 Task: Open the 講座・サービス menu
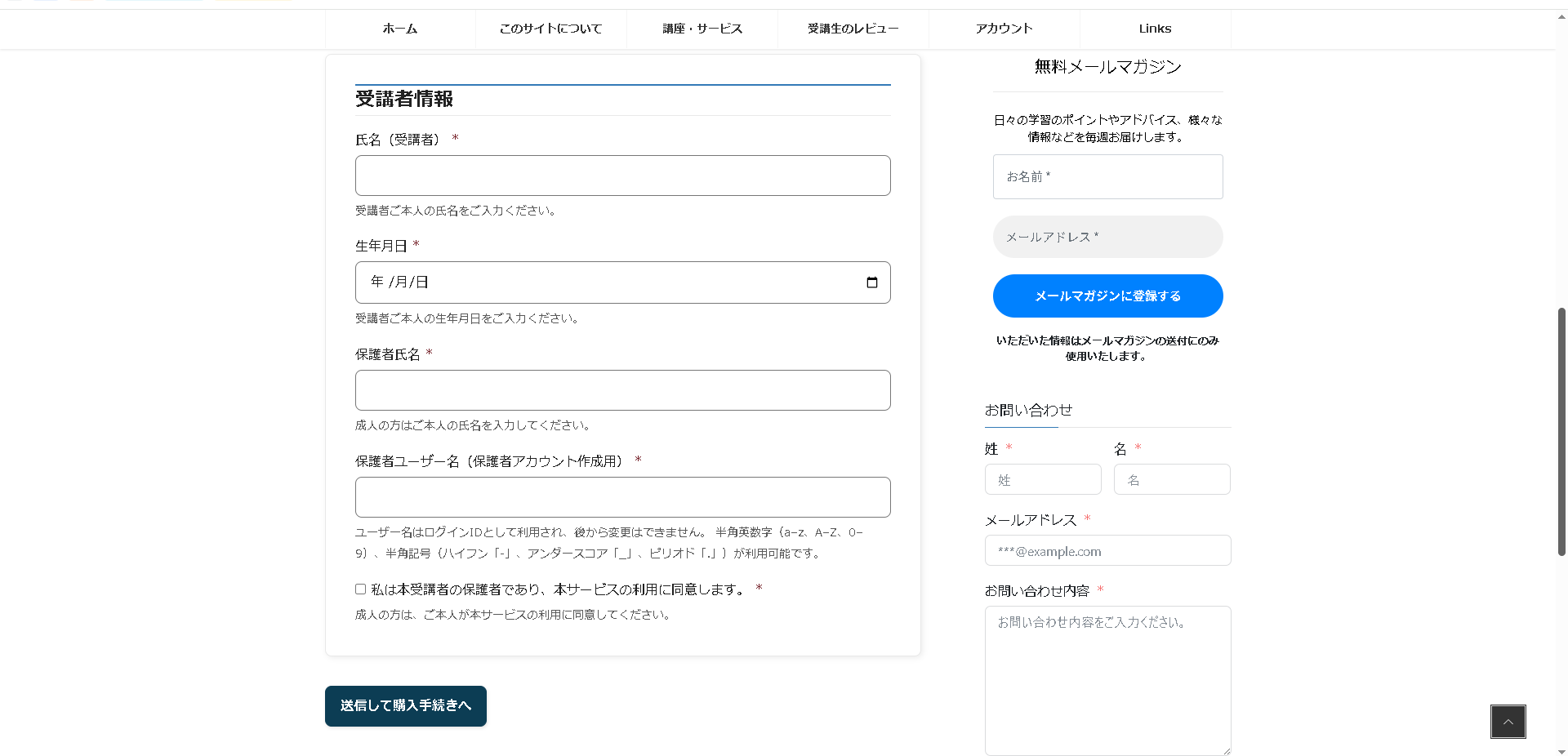[x=702, y=29]
